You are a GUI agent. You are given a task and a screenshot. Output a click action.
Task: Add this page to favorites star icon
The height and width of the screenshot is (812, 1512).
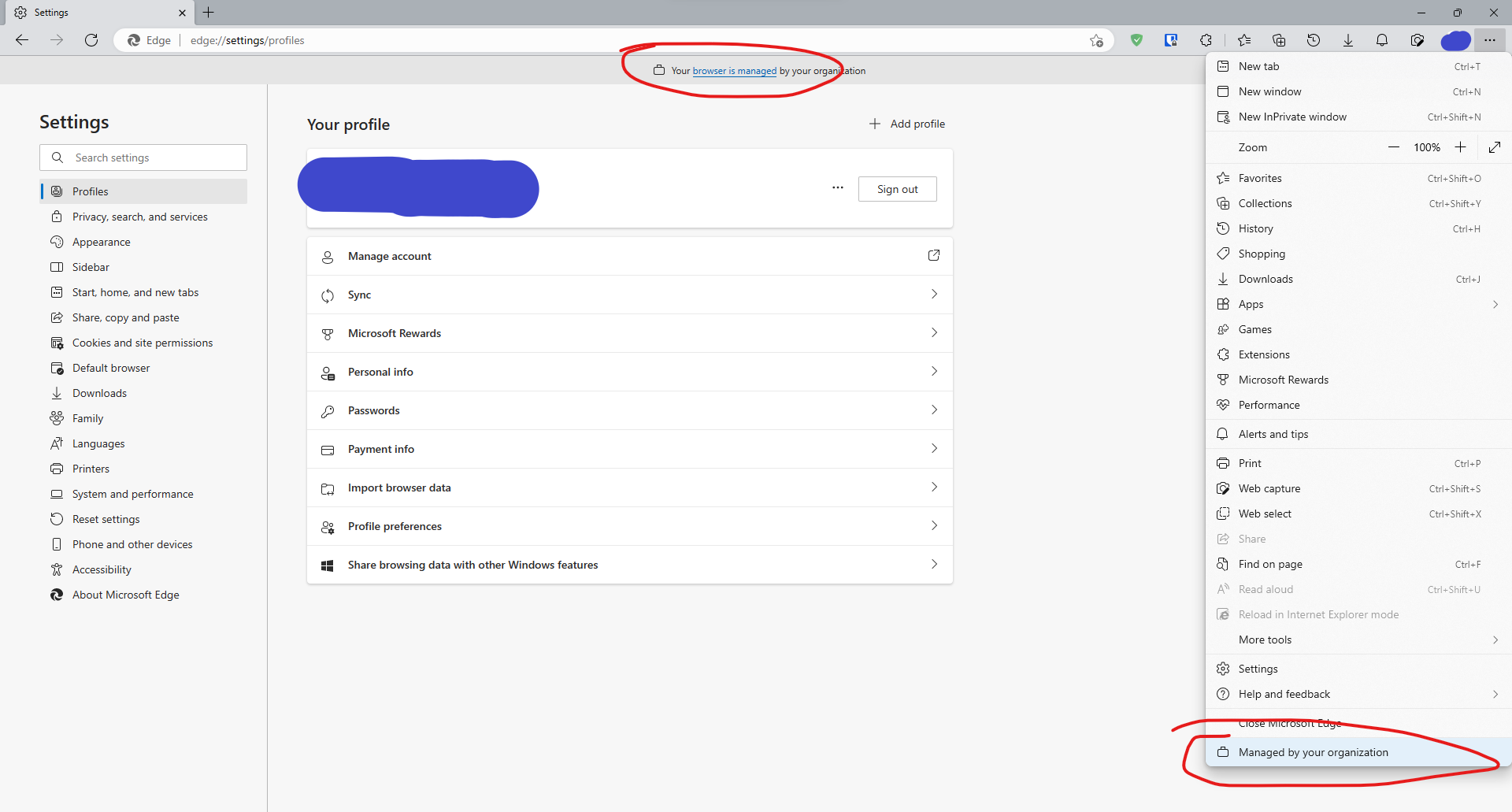(1096, 40)
